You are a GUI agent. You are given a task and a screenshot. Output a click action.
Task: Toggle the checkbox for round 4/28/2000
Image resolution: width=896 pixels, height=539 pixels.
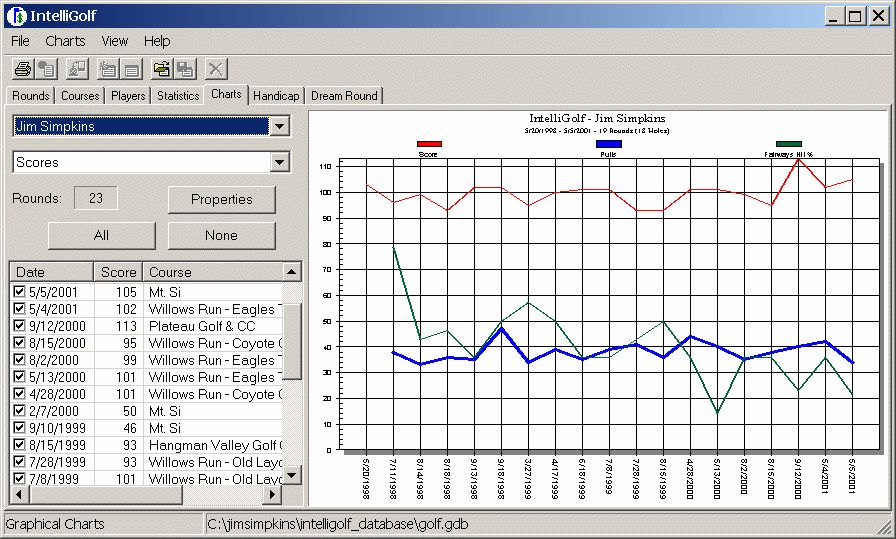19,393
